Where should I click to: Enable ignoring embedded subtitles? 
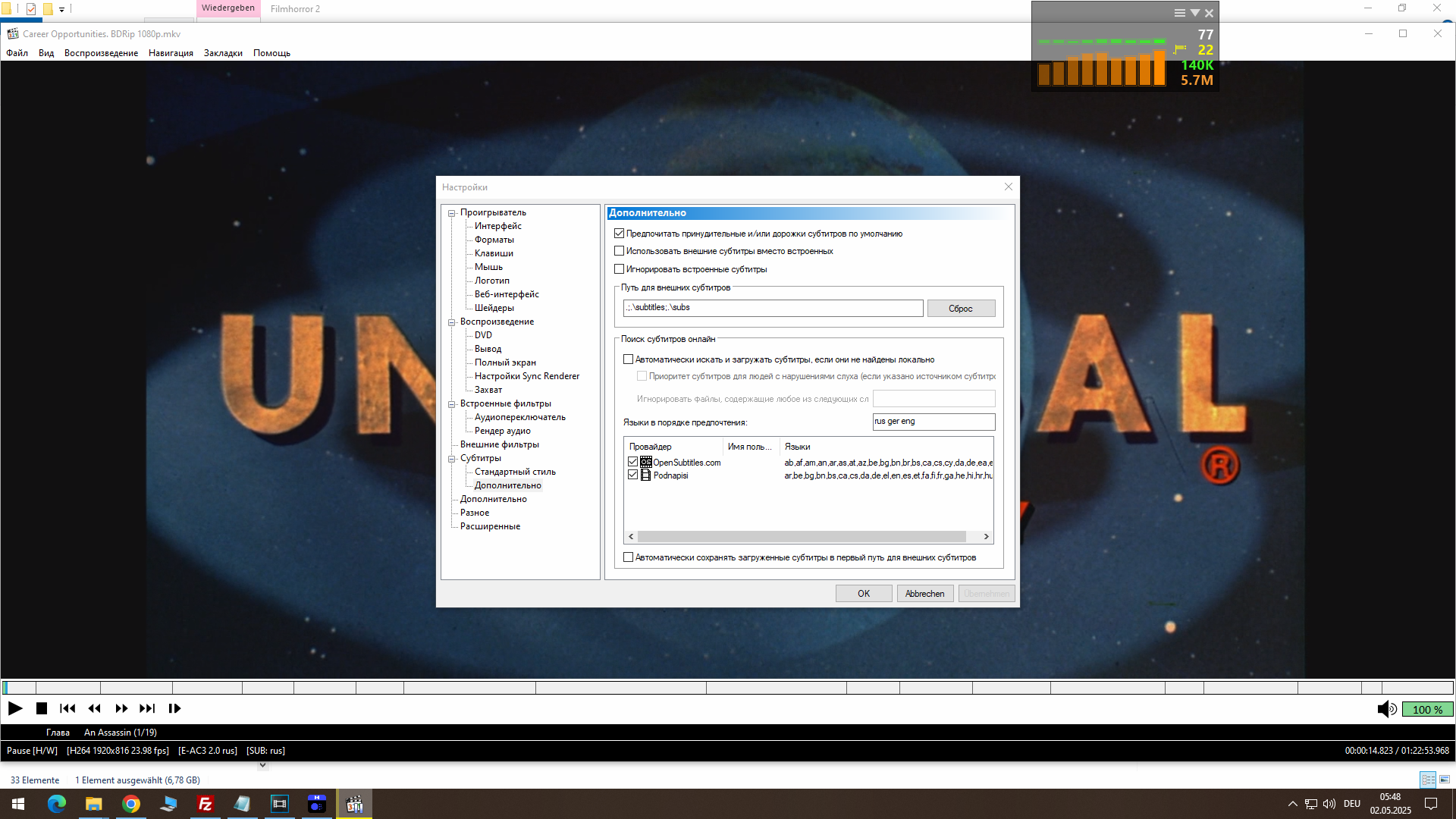click(x=620, y=269)
